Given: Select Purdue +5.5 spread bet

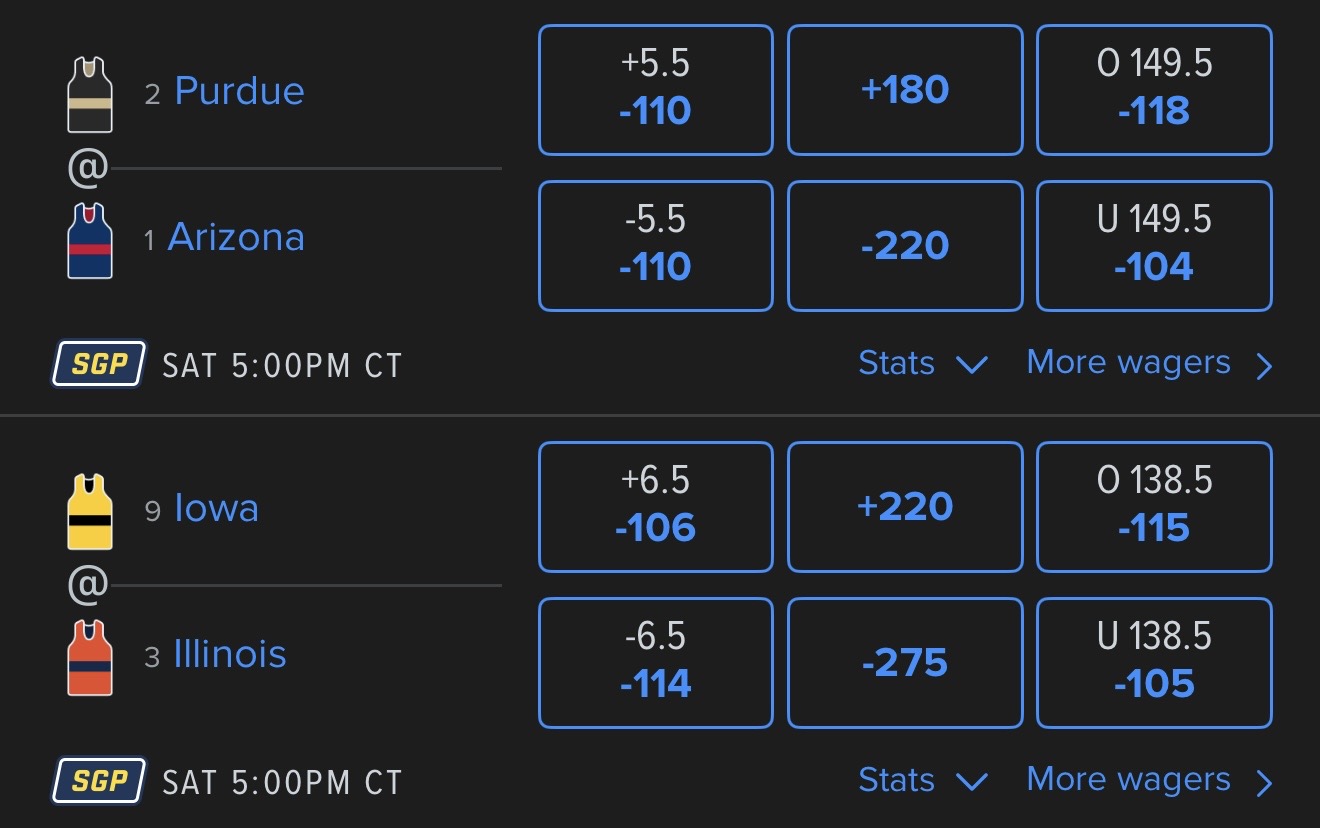Looking at the screenshot, I should (655, 90).
